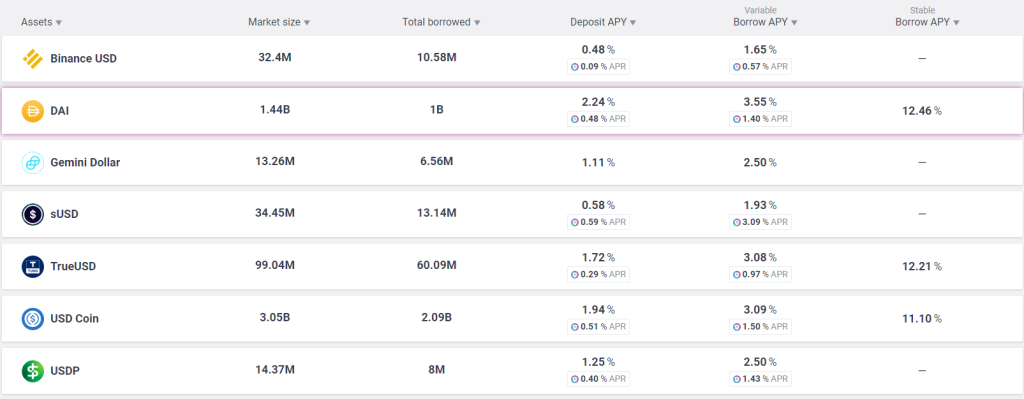
Task: Click the DAI token icon
Action: point(33,111)
